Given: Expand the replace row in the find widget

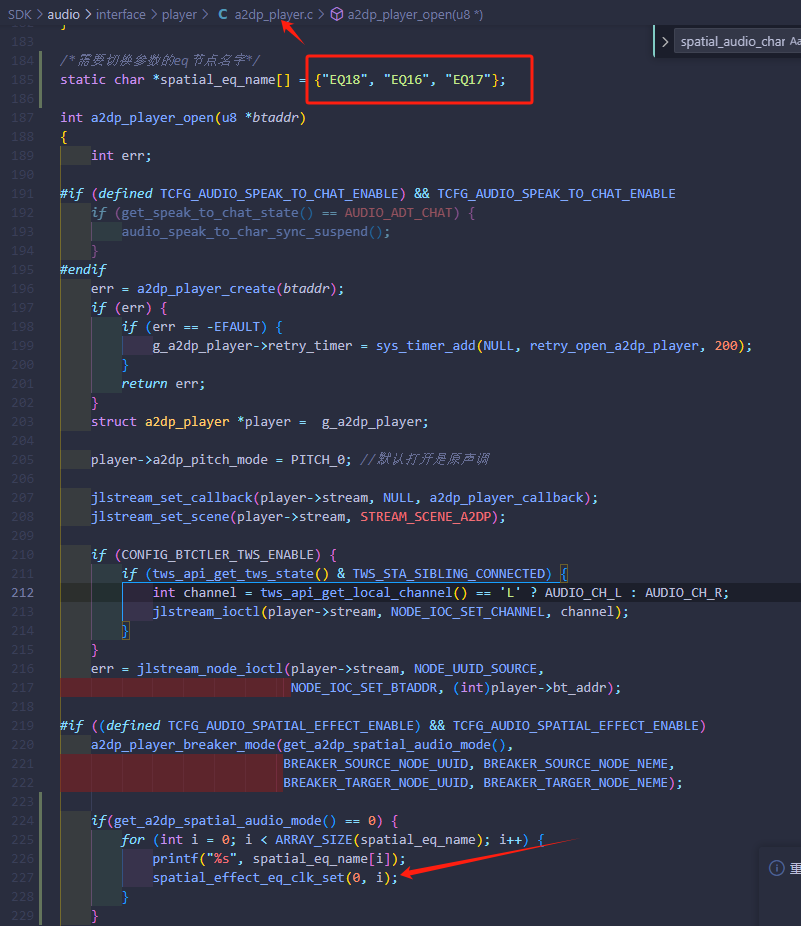Looking at the screenshot, I should [665, 41].
